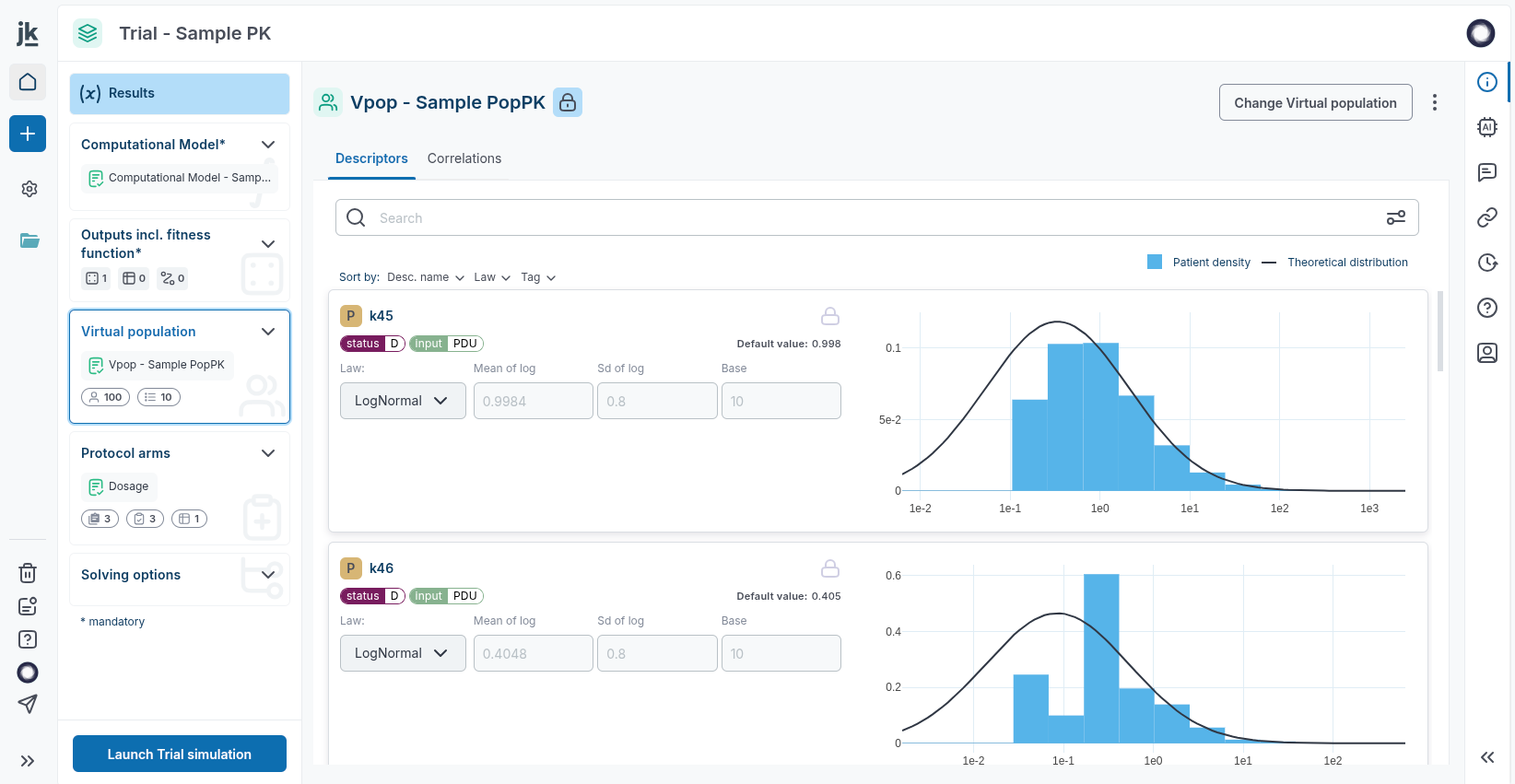Screen dimensions: 1515x784
Task: Click Change Virtual population button
Action: [1315, 102]
